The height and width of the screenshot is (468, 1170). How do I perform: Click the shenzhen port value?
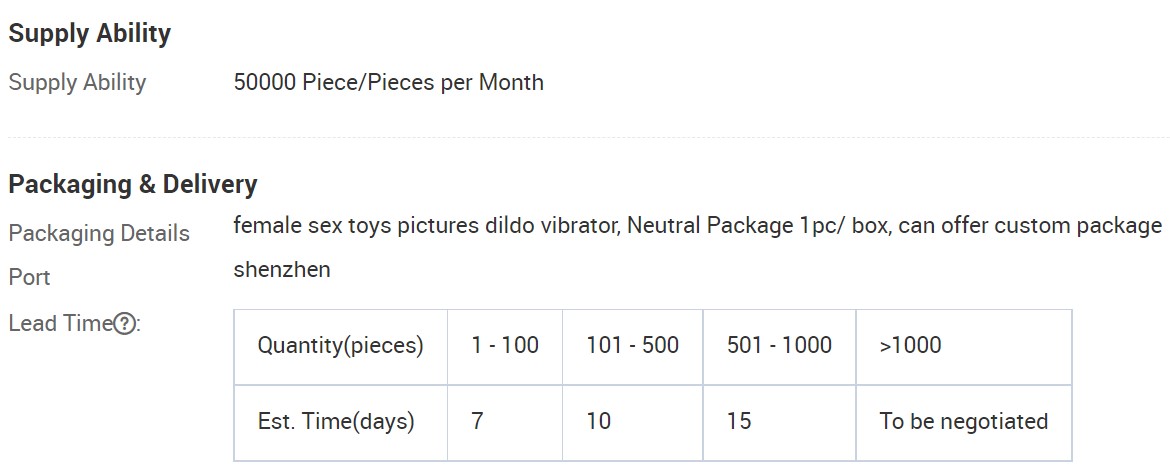pyautogui.click(x=282, y=269)
